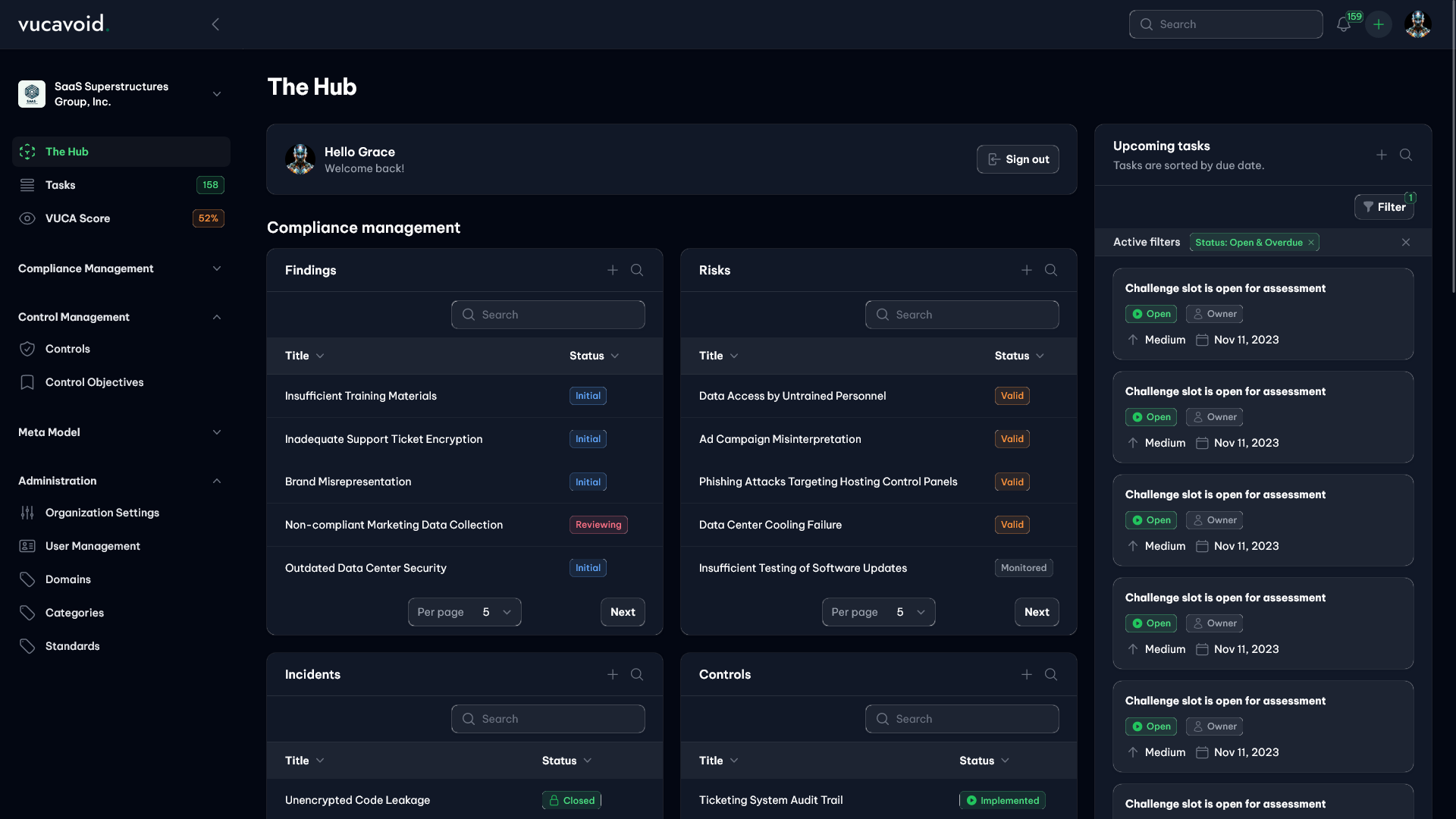Click the VUCA Score sidebar icon
Screen dimensions: 1456x819
[27, 218]
